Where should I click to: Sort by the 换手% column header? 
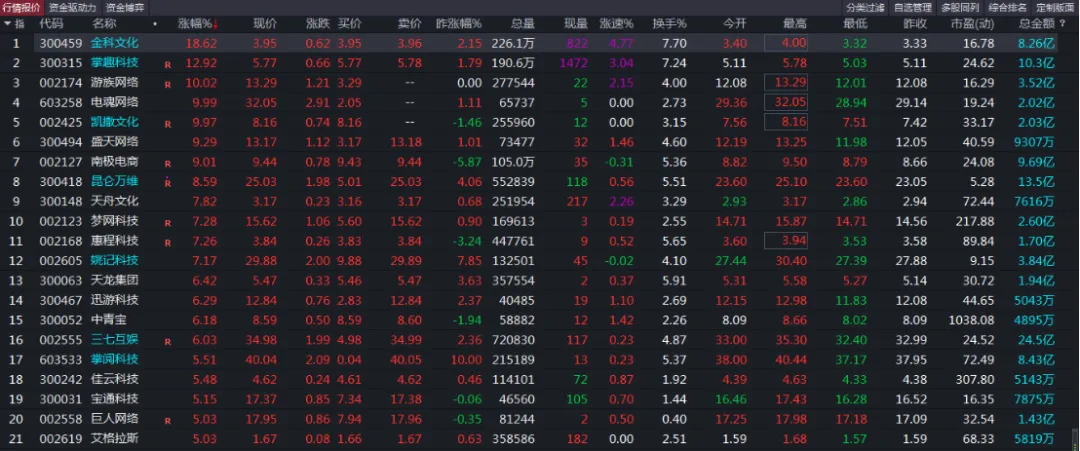[x=669, y=23]
